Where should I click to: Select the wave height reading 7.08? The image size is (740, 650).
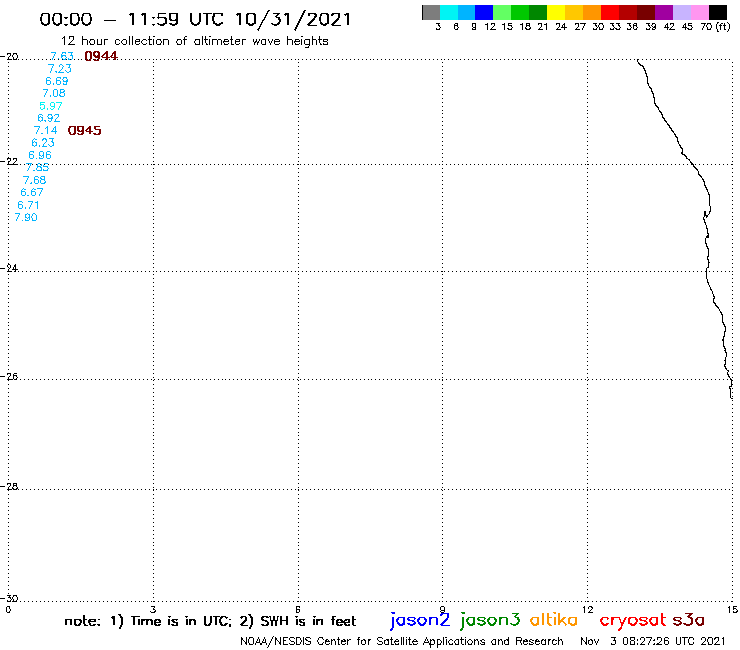[x=54, y=93]
